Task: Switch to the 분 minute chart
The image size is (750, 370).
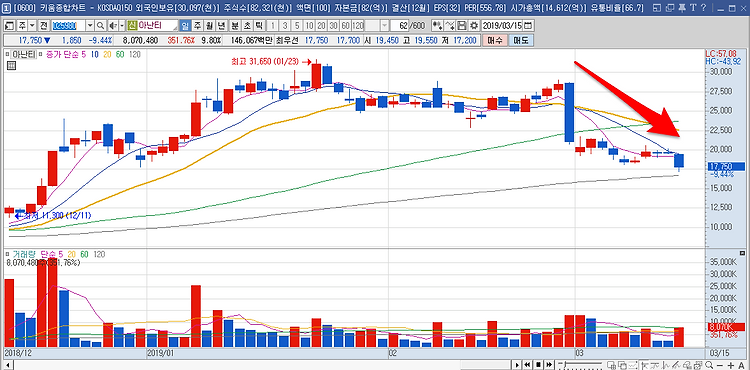Action: coord(234,25)
